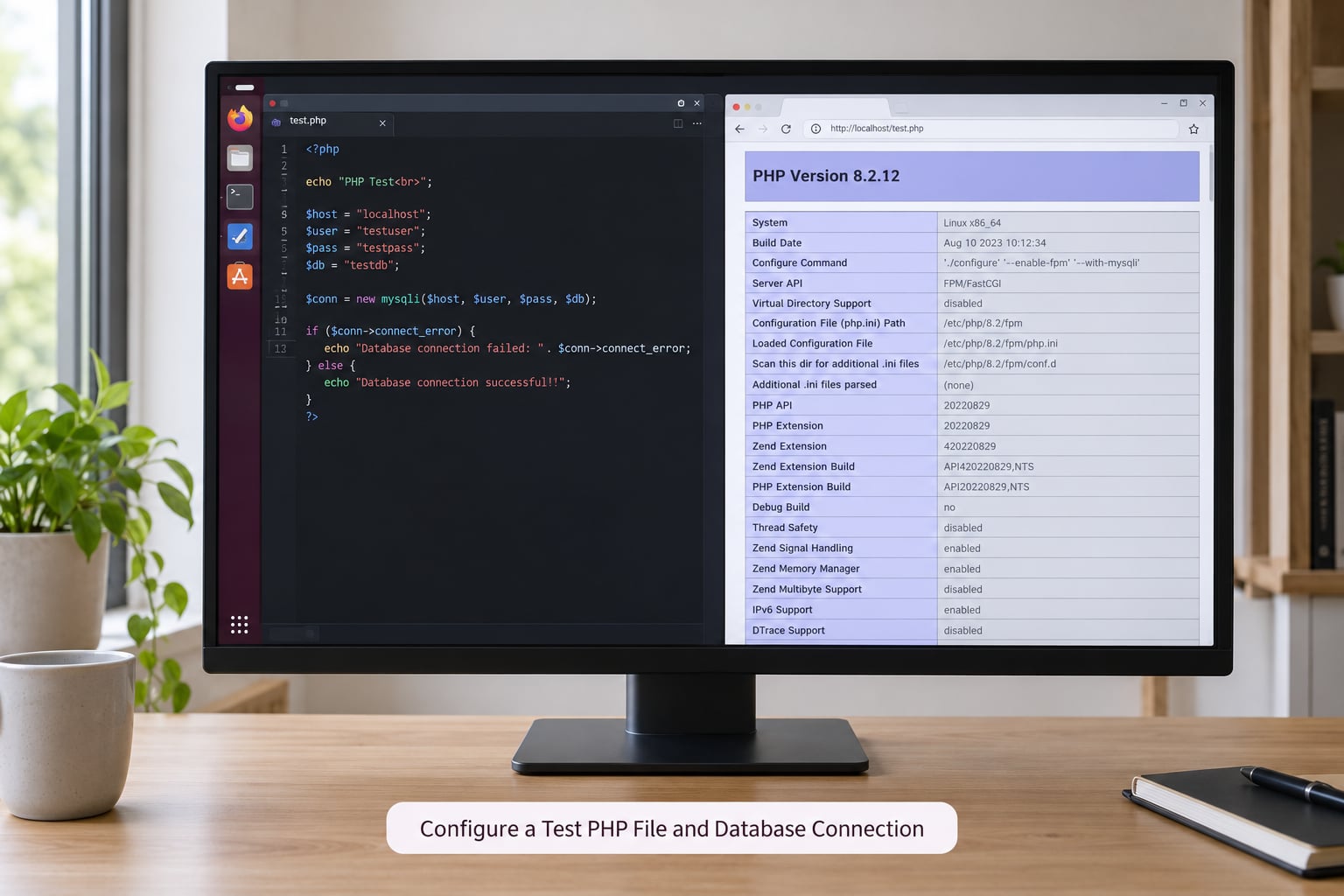Image resolution: width=1344 pixels, height=896 pixels.
Task: Click the 'DTrace Support' row label
Action: click(788, 630)
